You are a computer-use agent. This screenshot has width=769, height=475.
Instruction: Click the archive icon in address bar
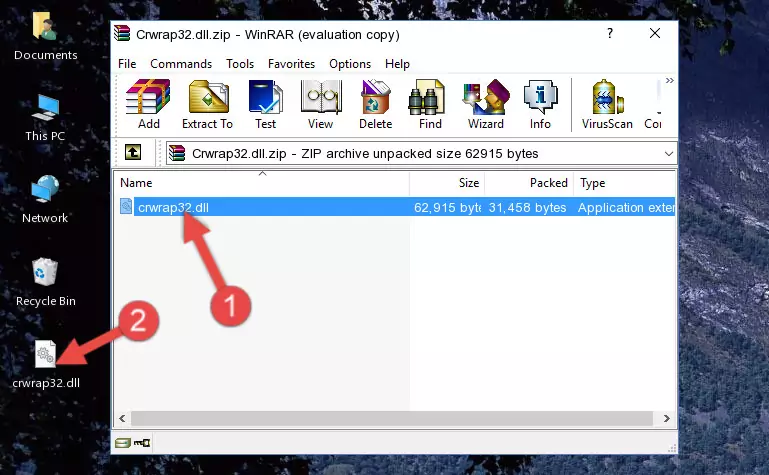tap(177, 153)
